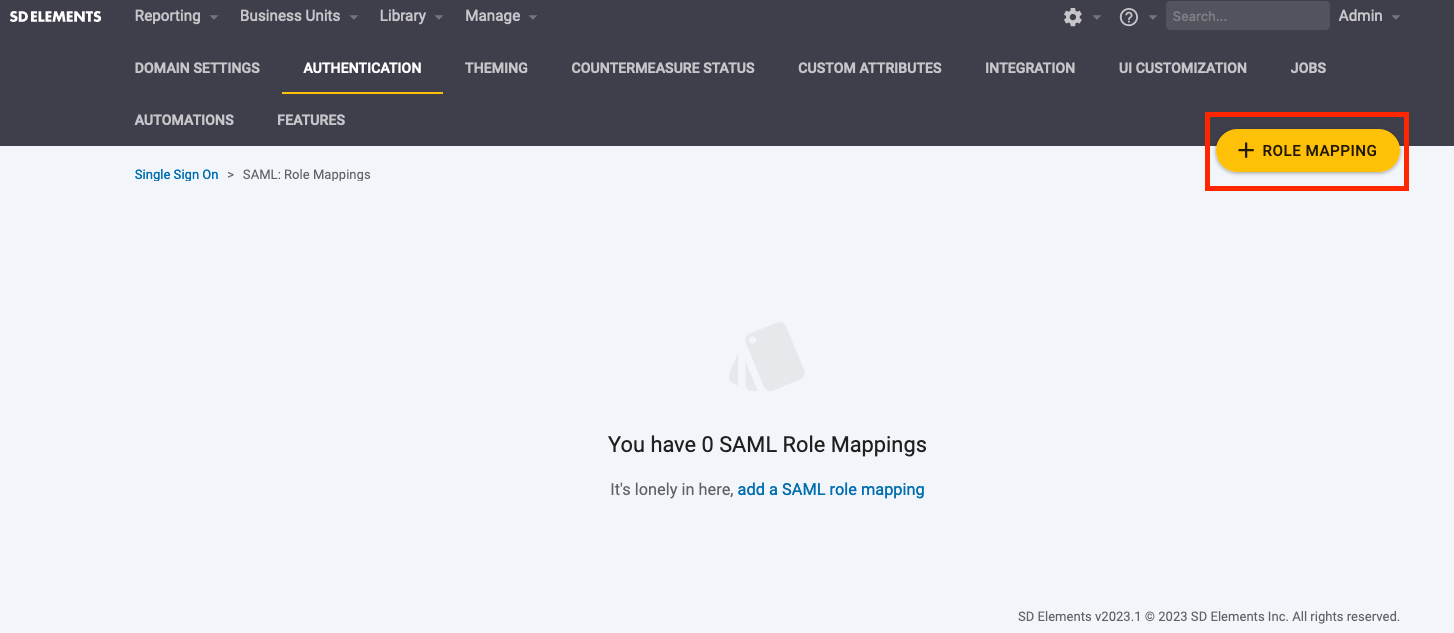Click the help question mark icon
Viewport: 1454px width, 633px height.
click(1128, 17)
